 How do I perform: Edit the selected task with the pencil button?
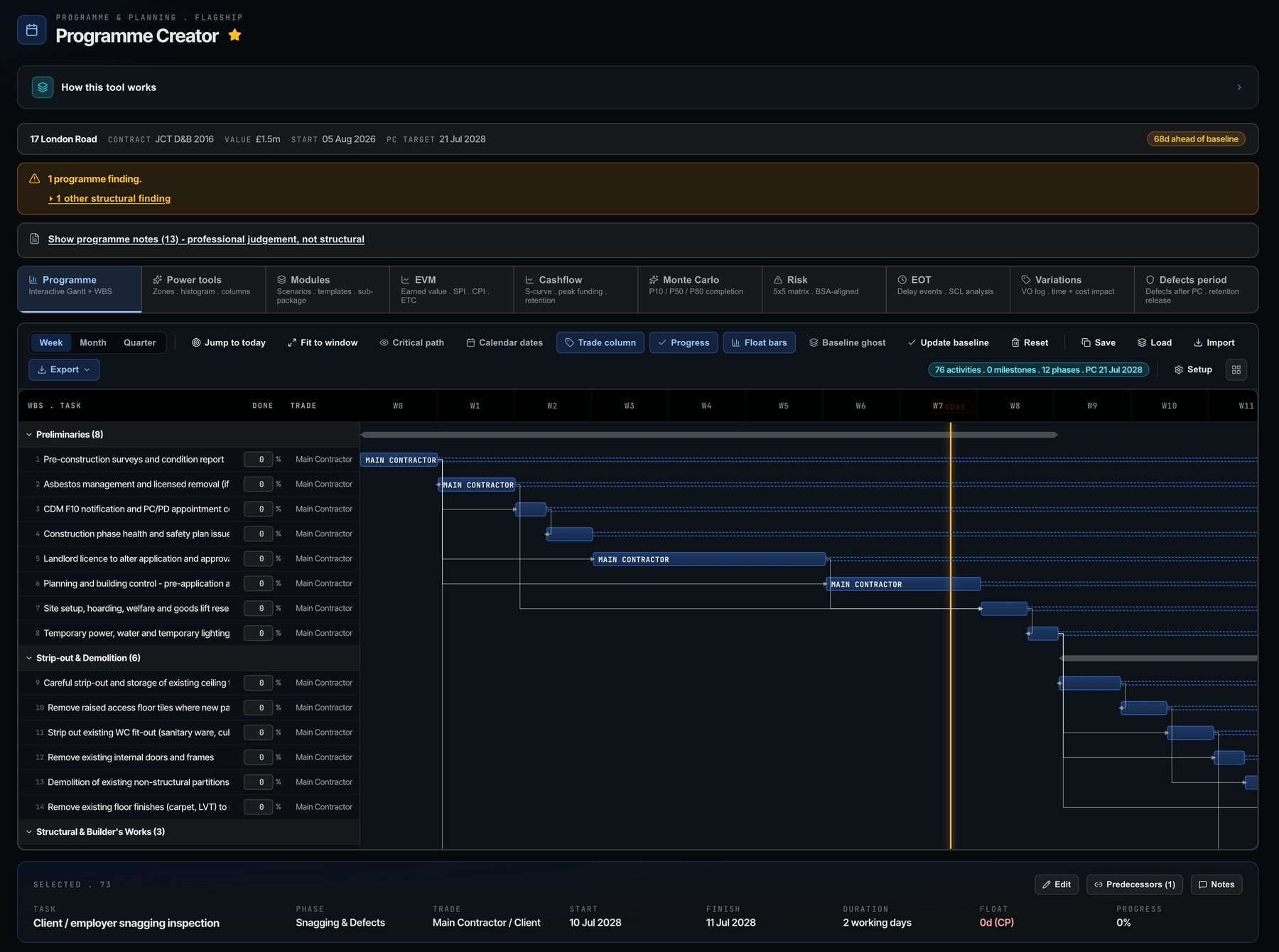(1057, 885)
